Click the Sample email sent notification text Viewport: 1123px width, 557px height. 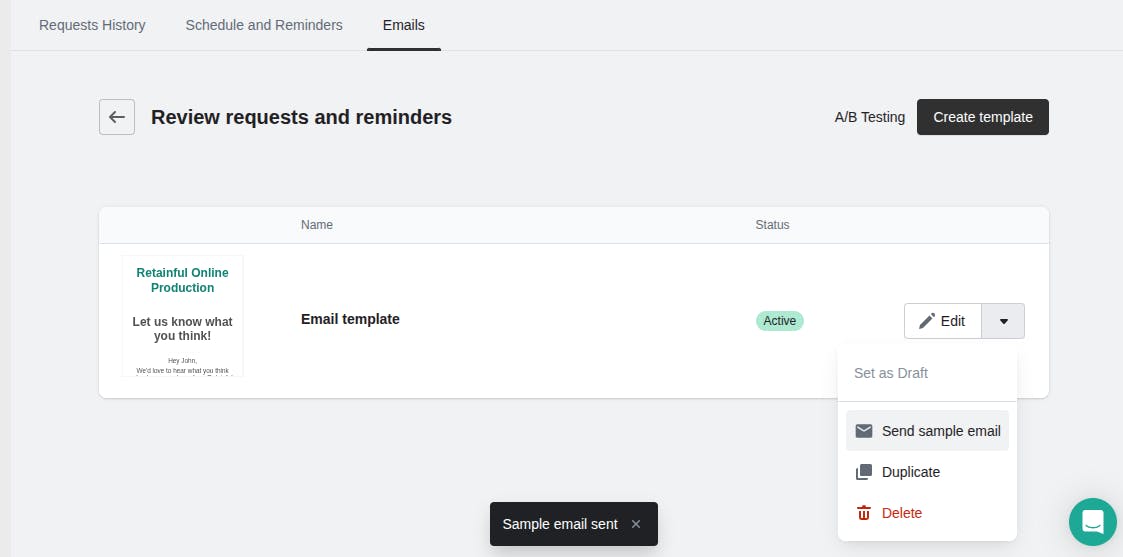tap(560, 524)
